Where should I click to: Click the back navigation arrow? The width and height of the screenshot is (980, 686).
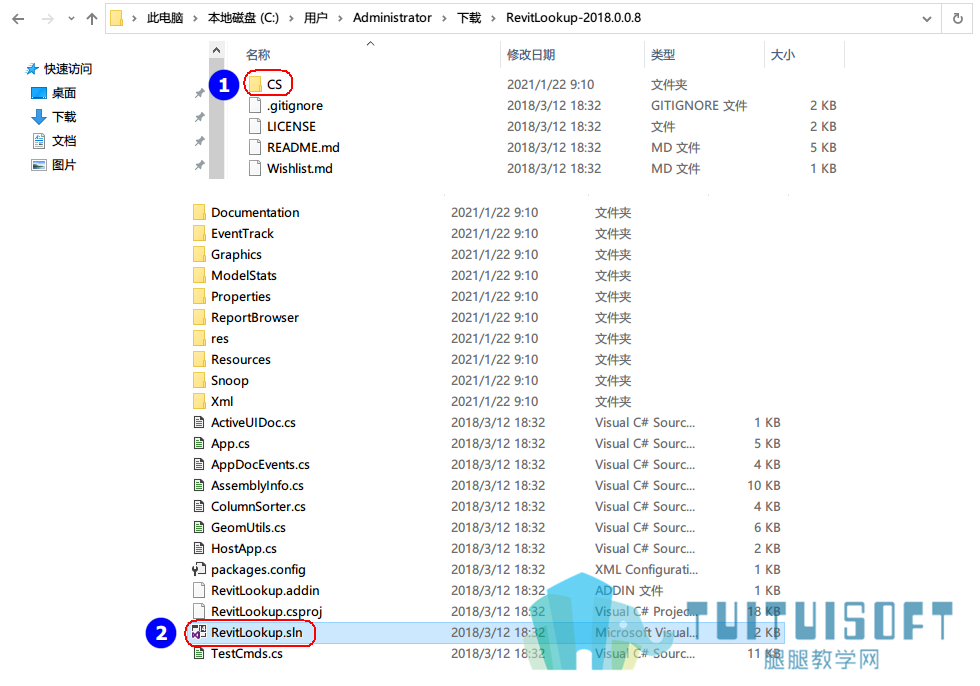[x=18, y=19]
